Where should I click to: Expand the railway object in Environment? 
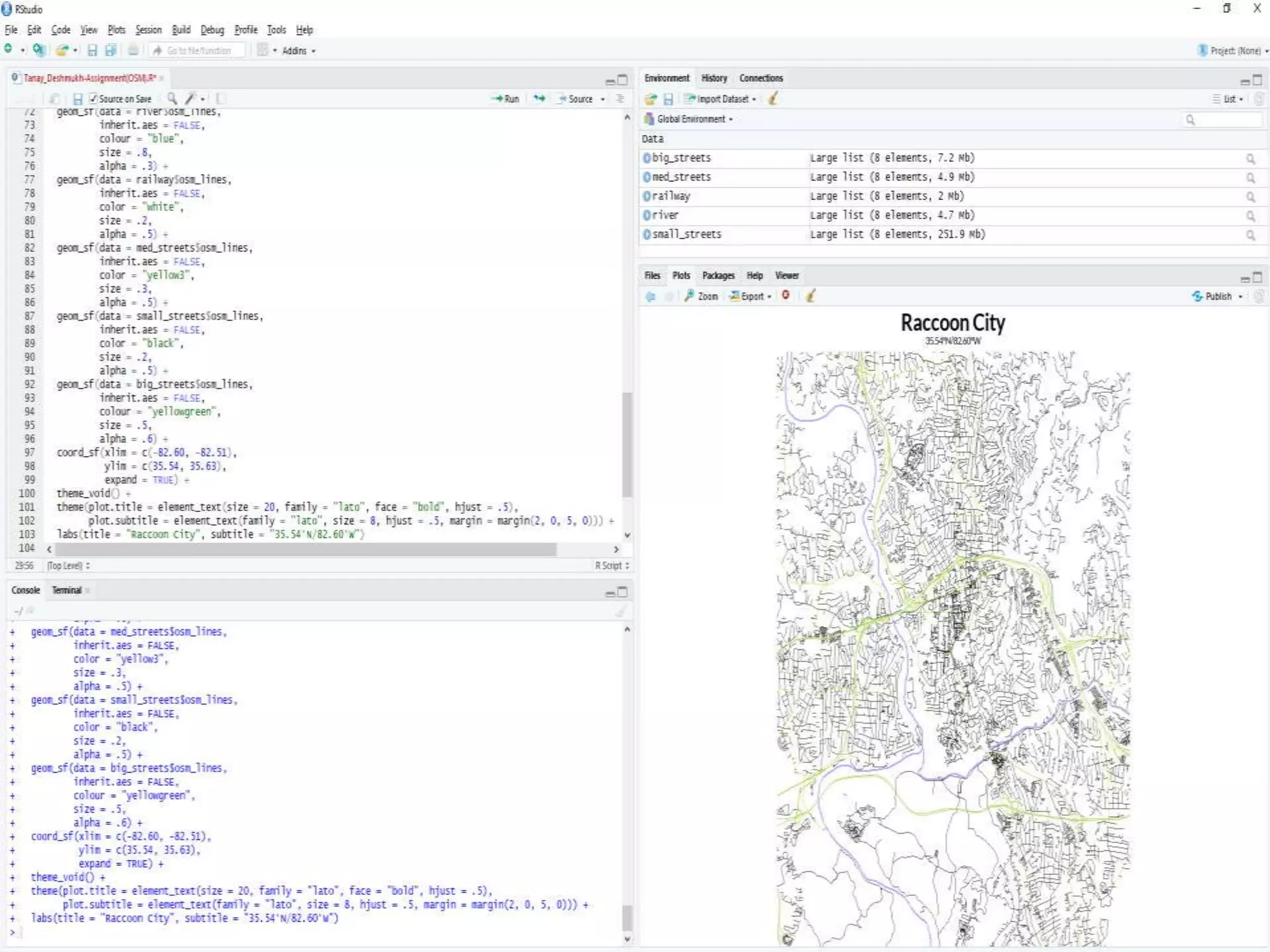click(x=647, y=196)
